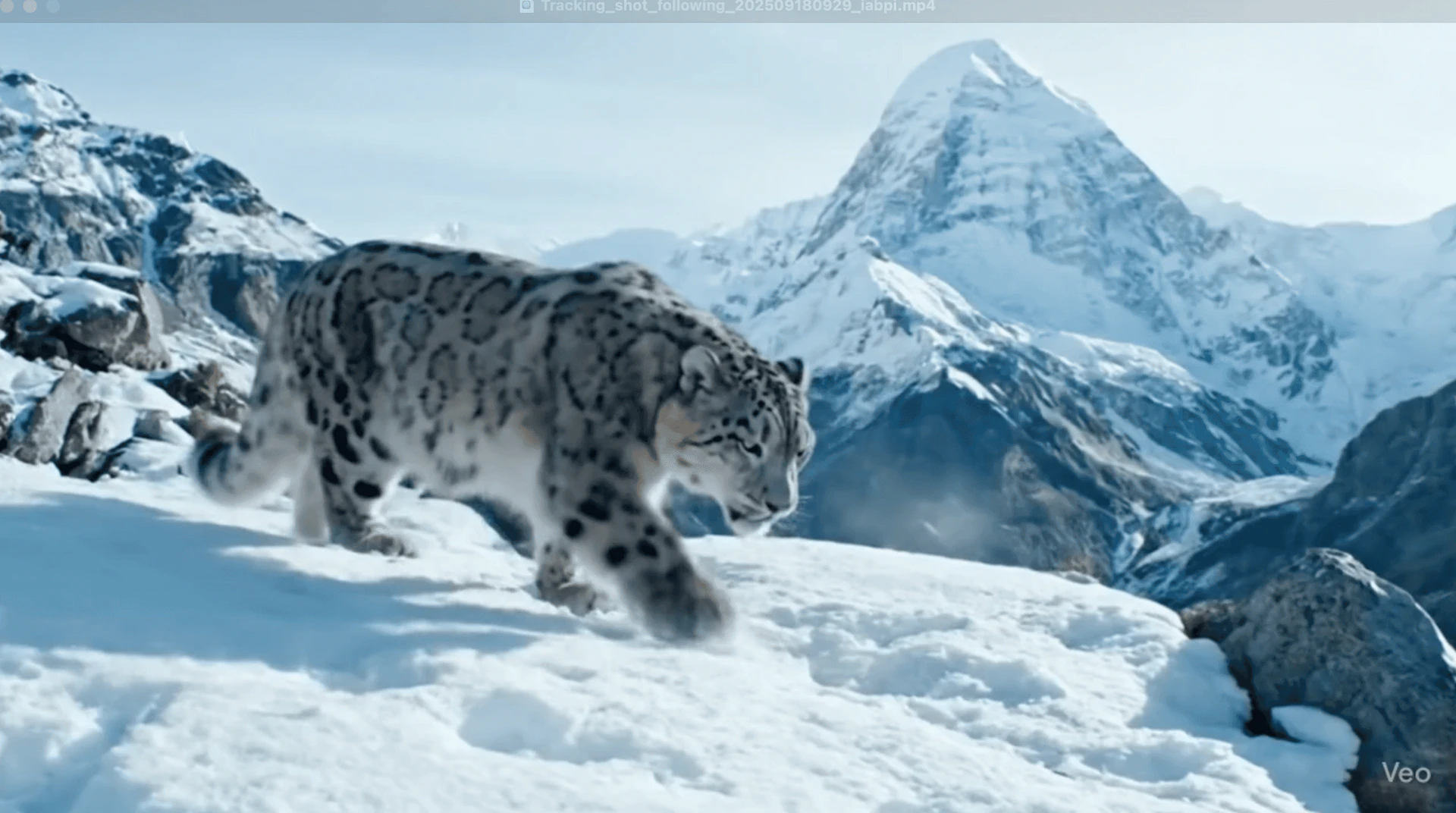Click the Veo watermark in the corner

[x=1405, y=773]
